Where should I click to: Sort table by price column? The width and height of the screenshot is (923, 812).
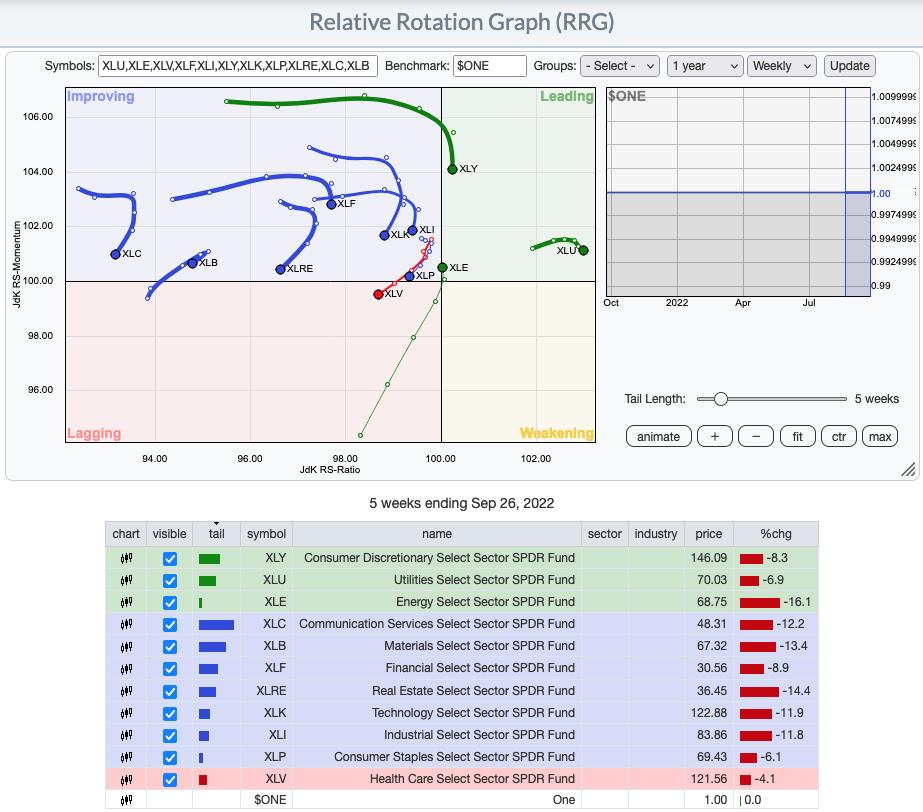click(709, 534)
